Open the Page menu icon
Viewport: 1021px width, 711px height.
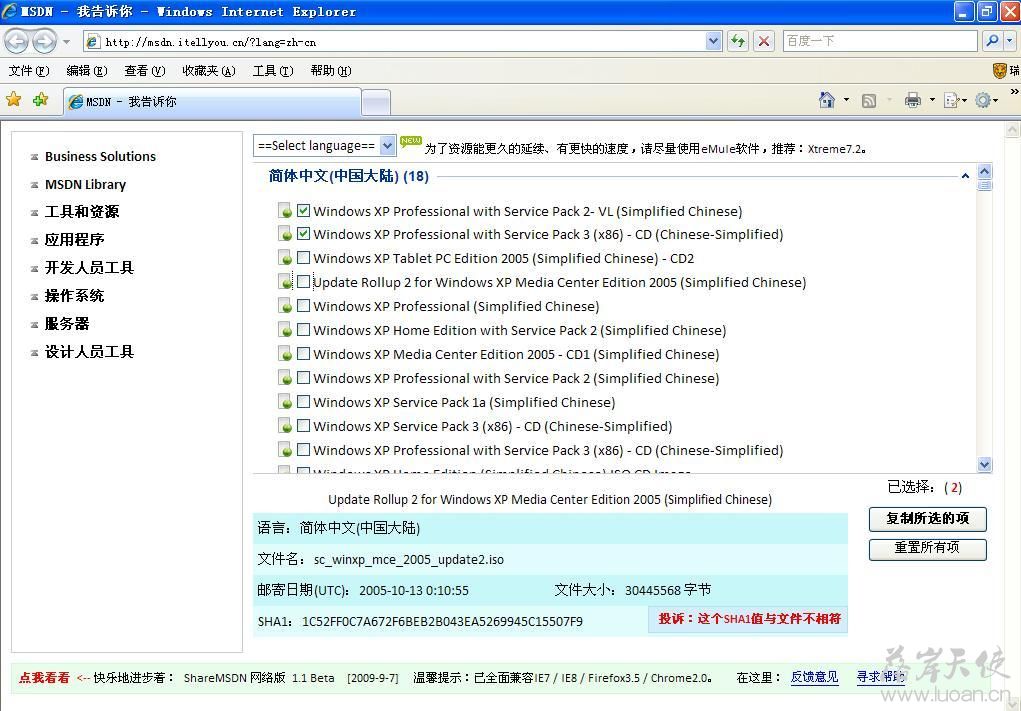click(952, 100)
